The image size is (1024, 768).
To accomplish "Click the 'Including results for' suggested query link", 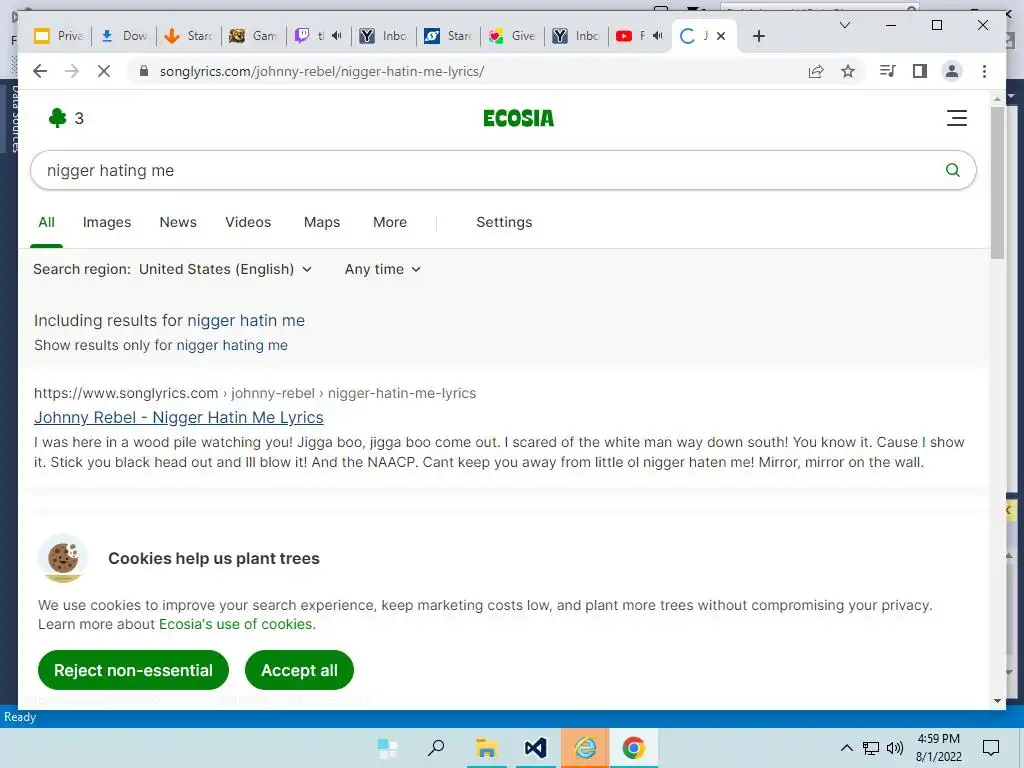I will (x=246, y=321).
